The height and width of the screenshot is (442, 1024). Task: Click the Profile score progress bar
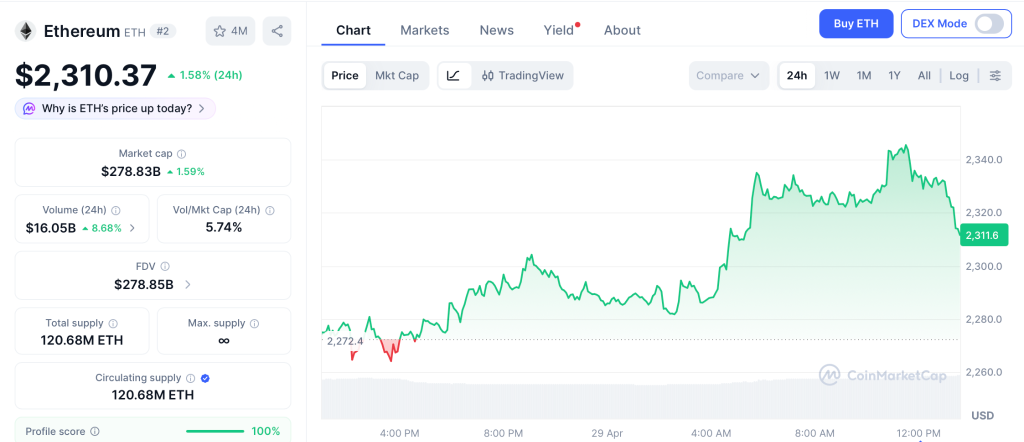(x=215, y=432)
